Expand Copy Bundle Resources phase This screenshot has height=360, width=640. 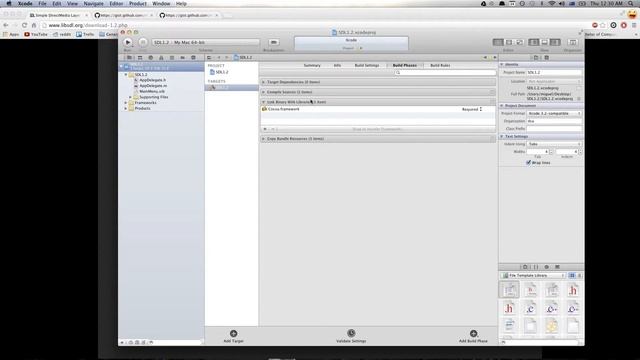pyautogui.click(x=263, y=139)
